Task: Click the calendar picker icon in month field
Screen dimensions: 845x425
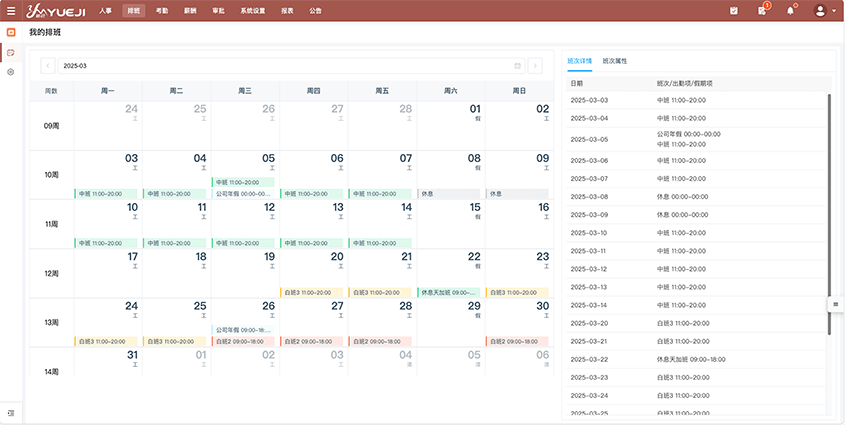Action: tap(517, 66)
